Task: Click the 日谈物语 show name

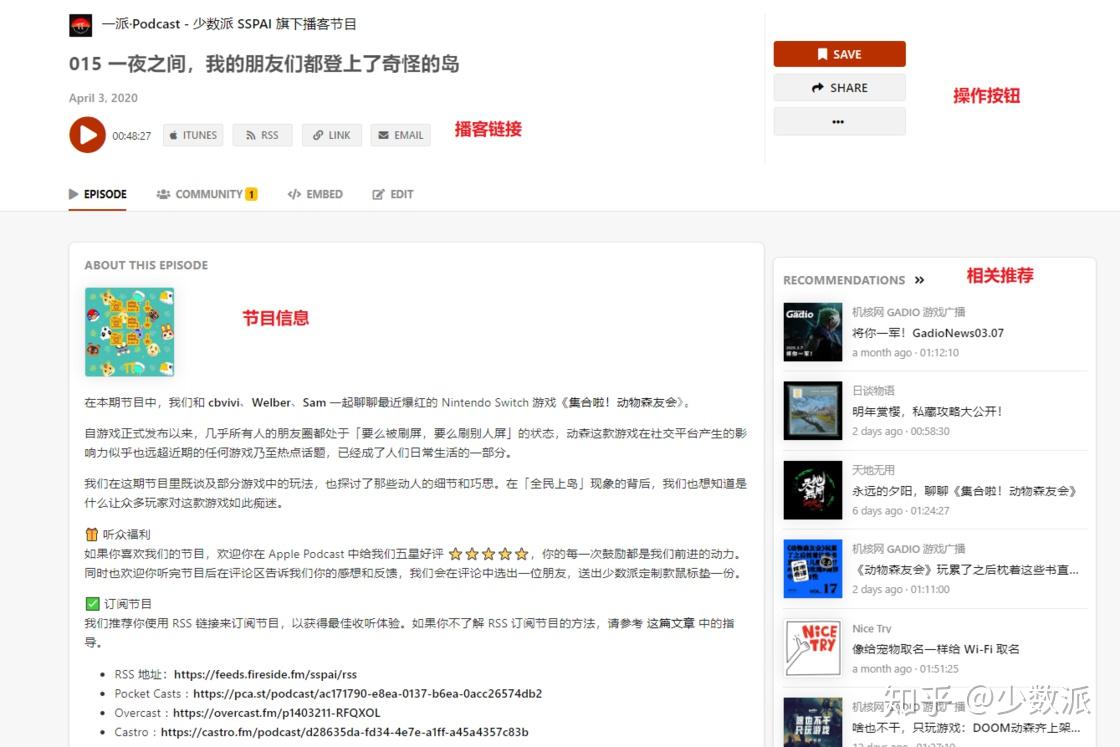Action: pyautogui.click(x=873, y=391)
